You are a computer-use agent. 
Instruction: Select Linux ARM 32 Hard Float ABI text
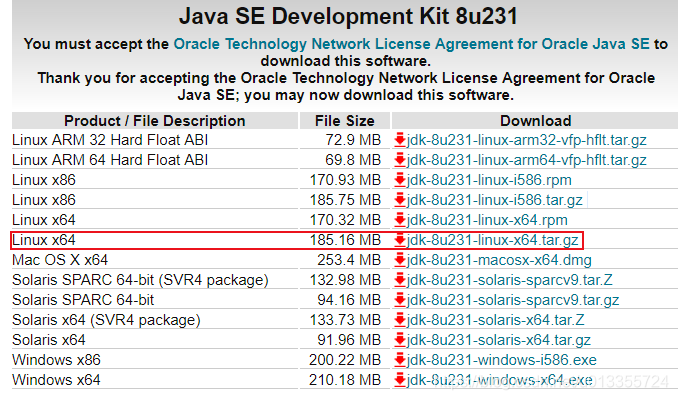tap(110, 140)
